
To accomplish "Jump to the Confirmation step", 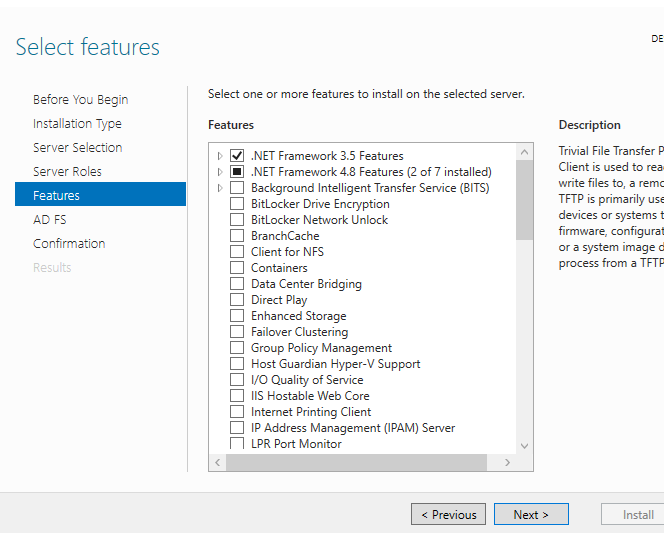I will 69,243.
